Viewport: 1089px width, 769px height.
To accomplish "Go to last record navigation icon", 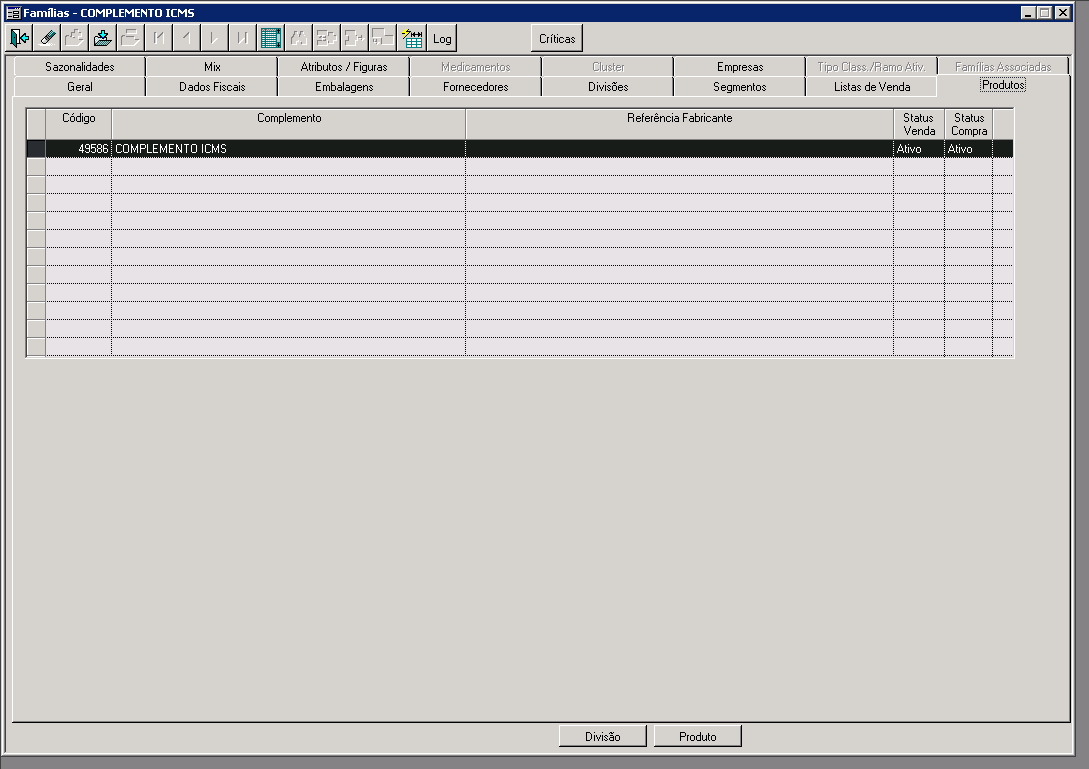I will [242, 38].
